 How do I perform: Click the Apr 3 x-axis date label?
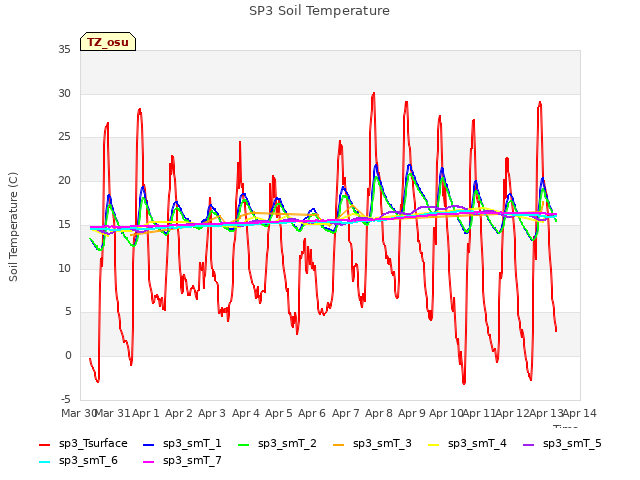coord(212,413)
